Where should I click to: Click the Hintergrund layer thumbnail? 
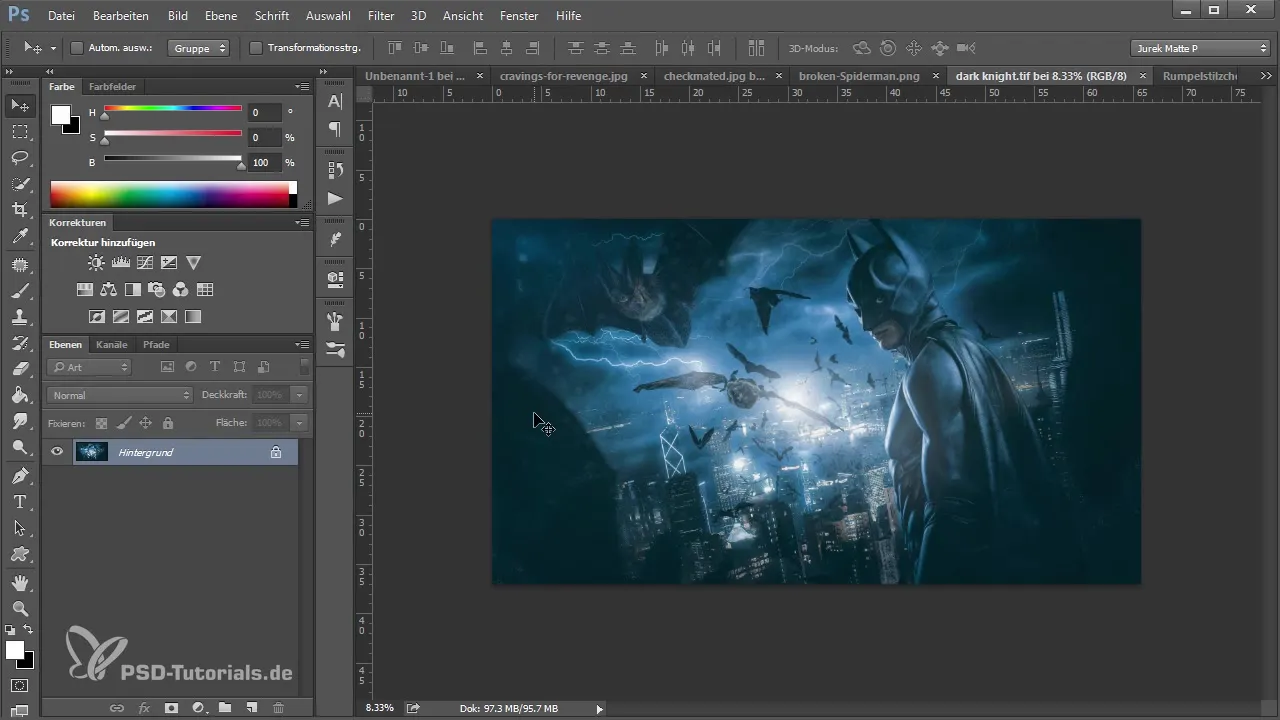[91, 452]
